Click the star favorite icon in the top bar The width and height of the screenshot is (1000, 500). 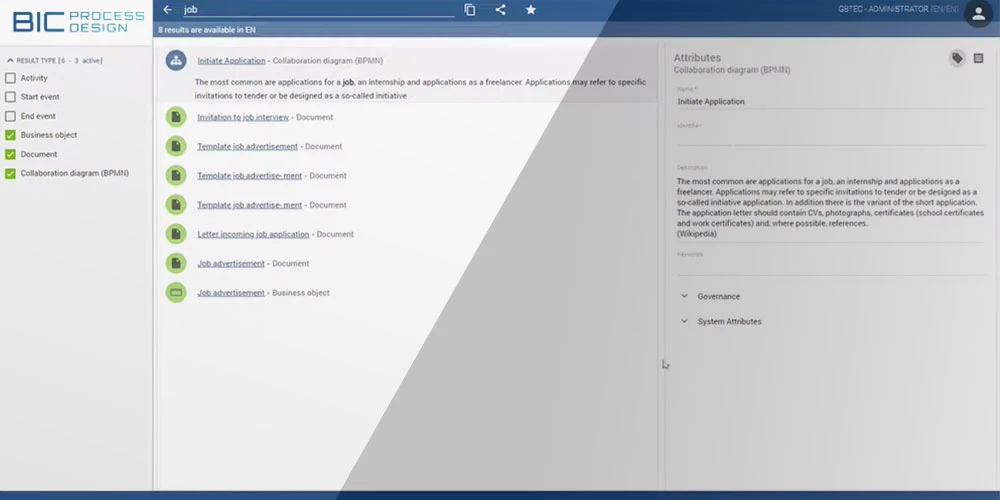[531, 10]
